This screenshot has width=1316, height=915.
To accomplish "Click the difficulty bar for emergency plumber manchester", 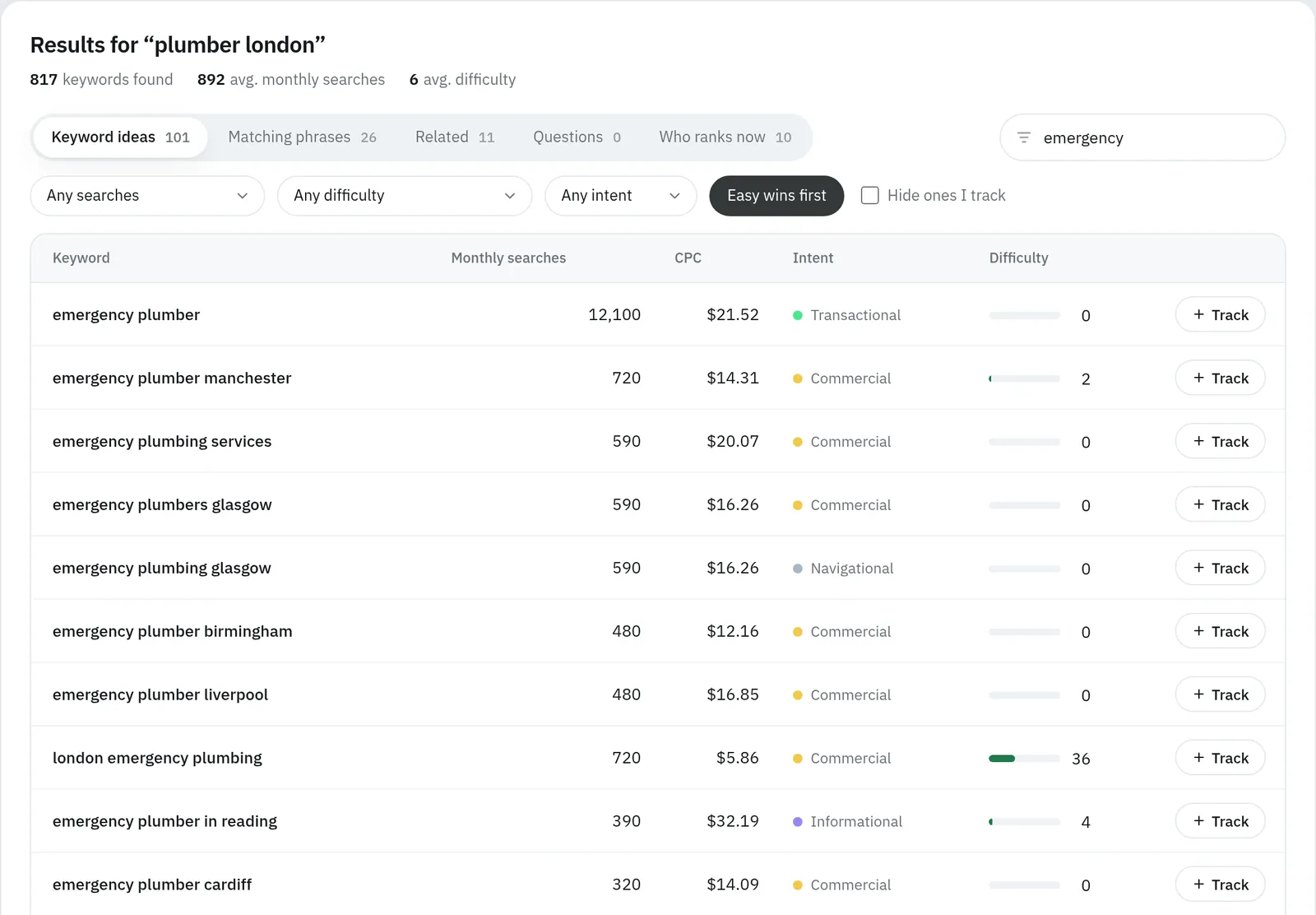I will [1024, 379].
